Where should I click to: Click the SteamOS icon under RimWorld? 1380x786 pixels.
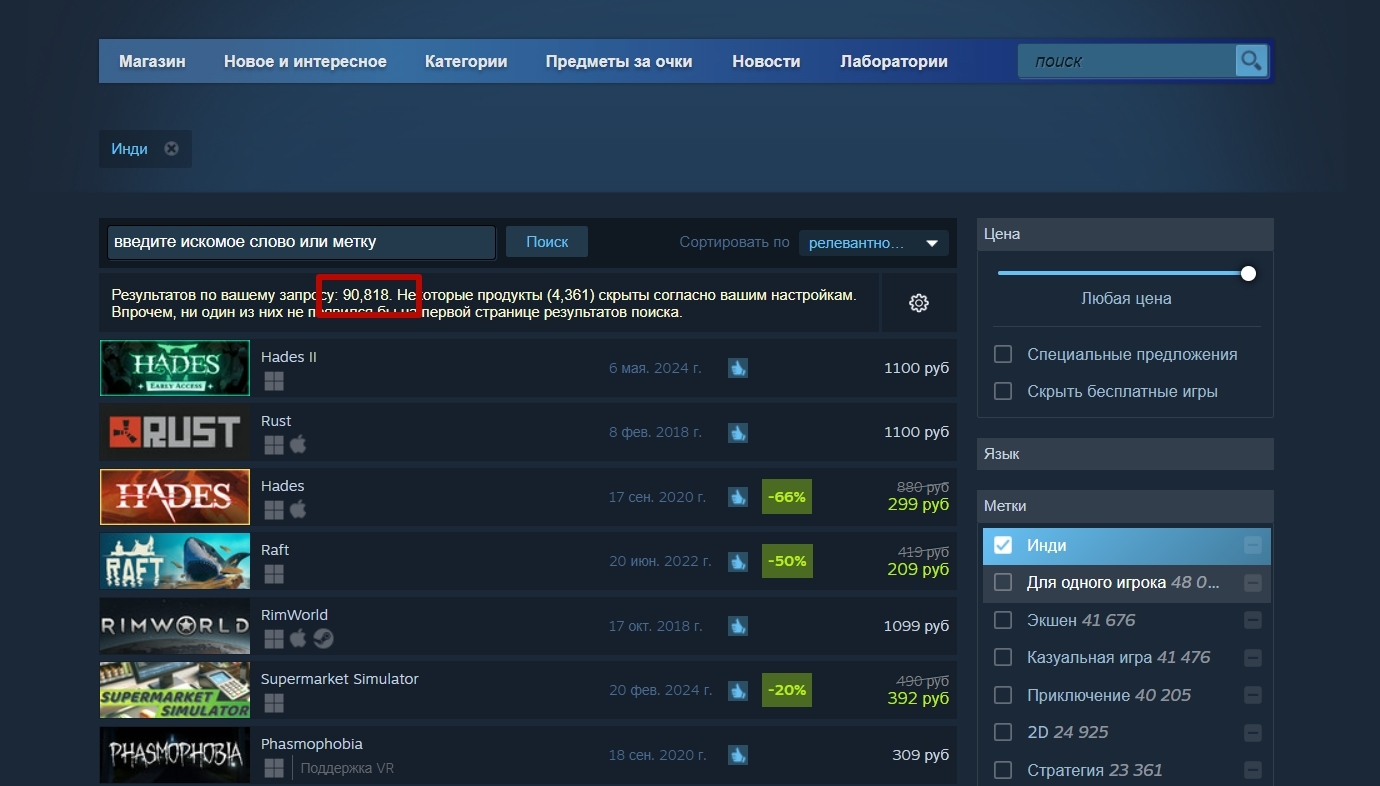click(x=323, y=638)
